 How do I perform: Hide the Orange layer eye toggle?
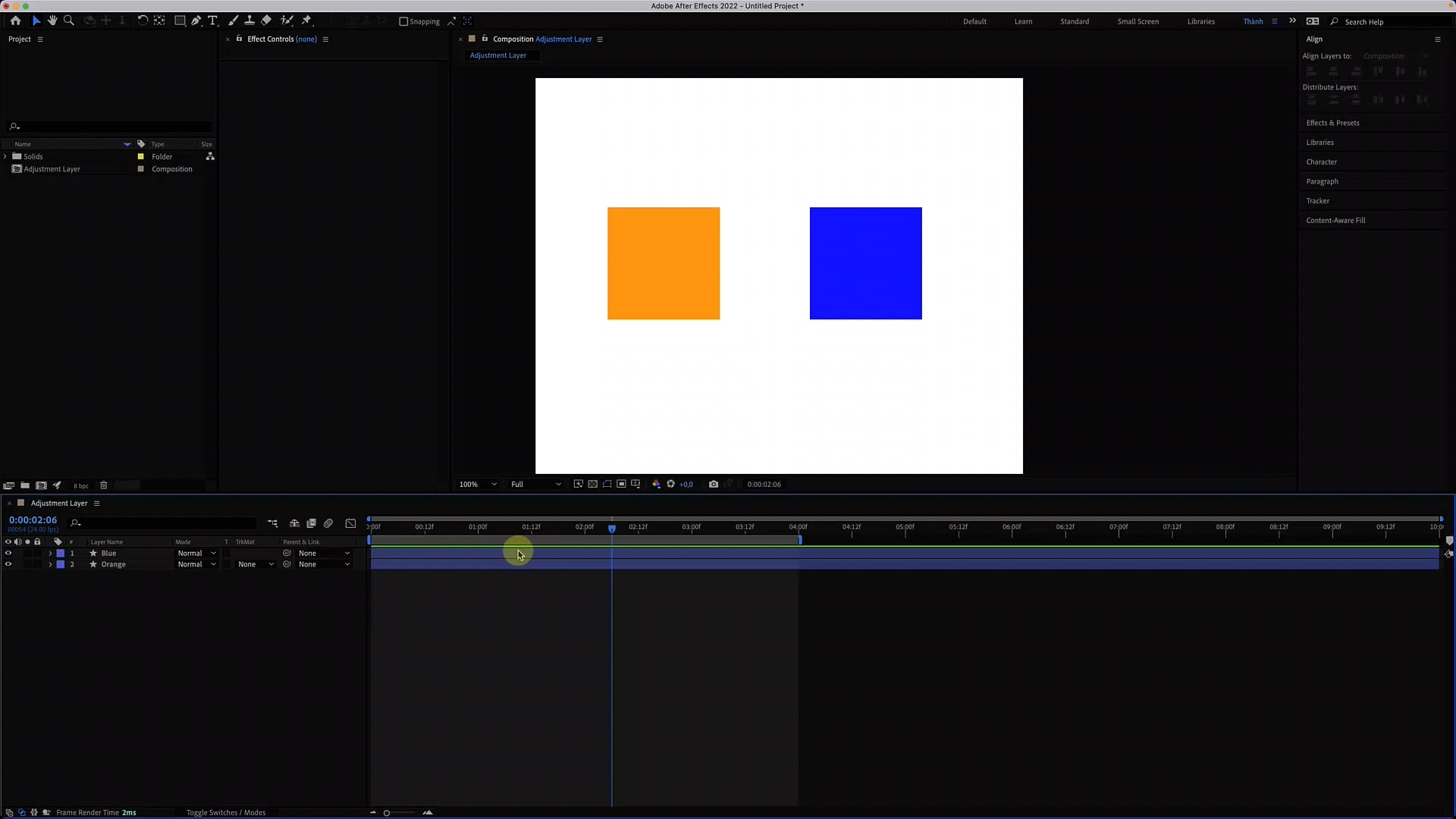tap(8, 564)
